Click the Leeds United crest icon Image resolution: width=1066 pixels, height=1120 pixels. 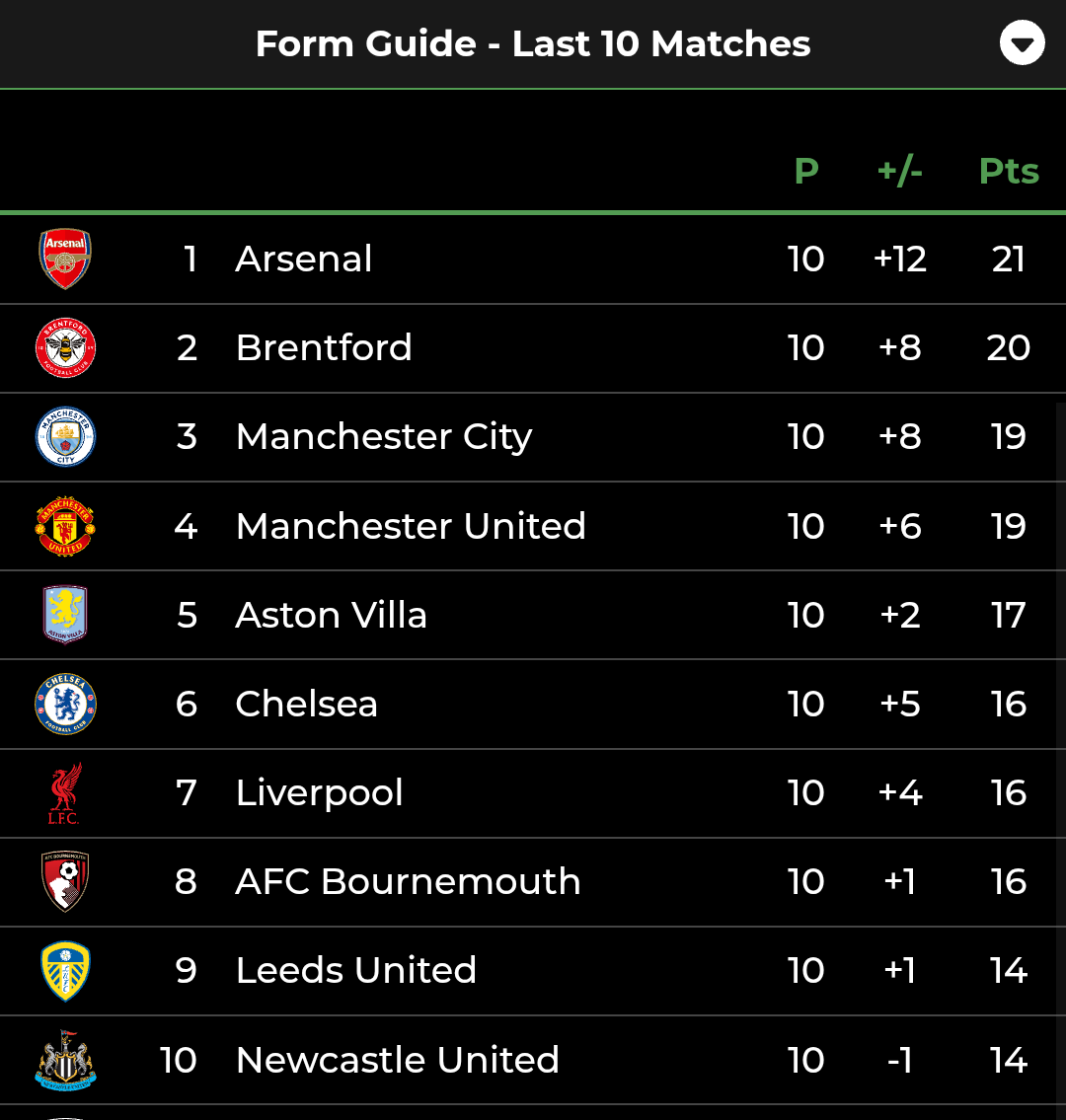(65, 971)
